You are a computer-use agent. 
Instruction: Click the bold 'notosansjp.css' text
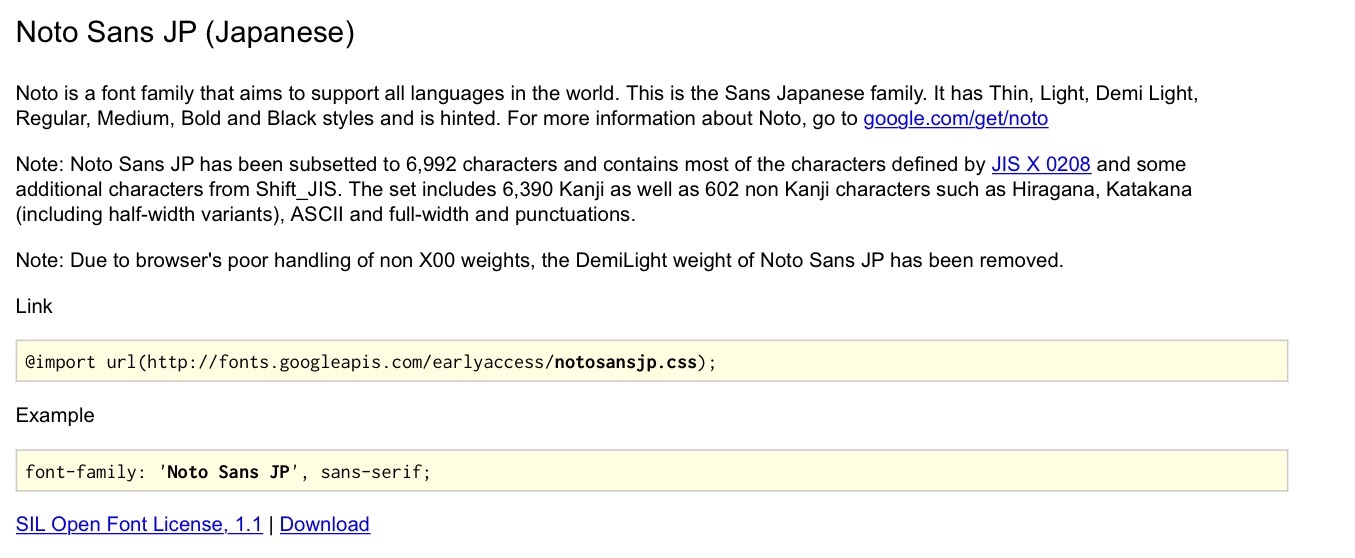pos(626,362)
